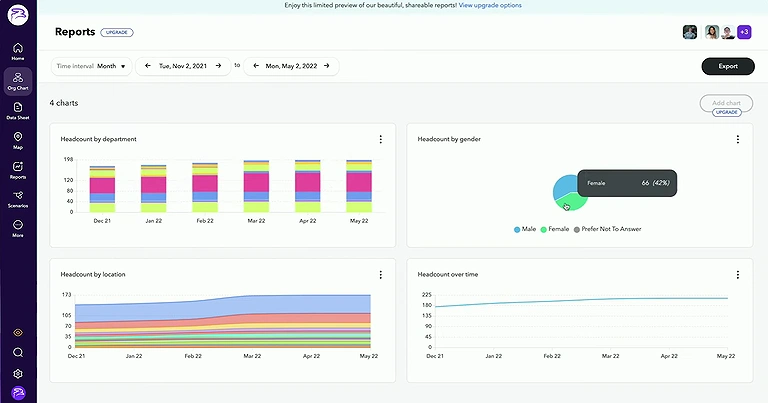Open the More menu in sidebar
This screenshot has height=403, width=768.
click(18, 228)
